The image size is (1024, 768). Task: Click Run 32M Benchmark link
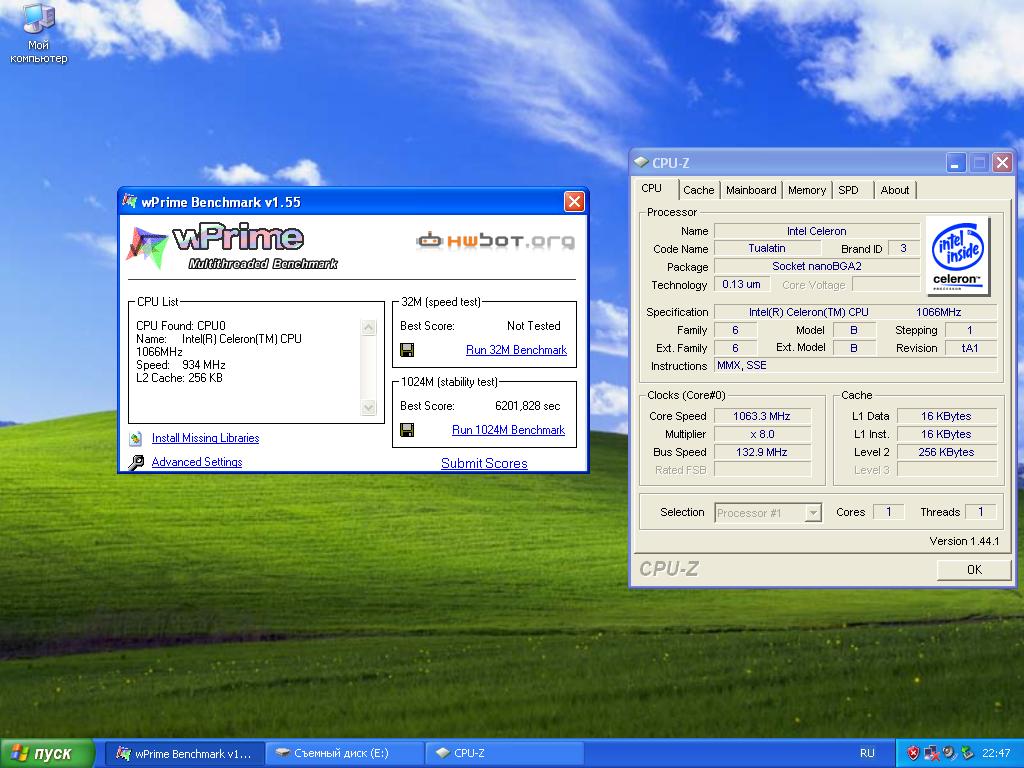(x=516, y=350)
